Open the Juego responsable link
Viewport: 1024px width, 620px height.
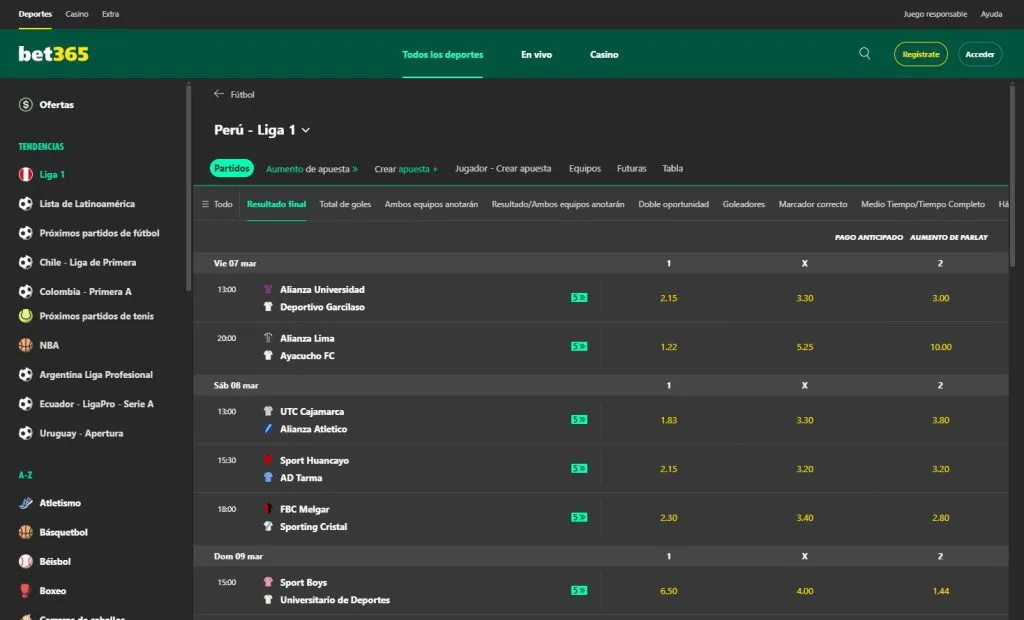pos(933,14)
